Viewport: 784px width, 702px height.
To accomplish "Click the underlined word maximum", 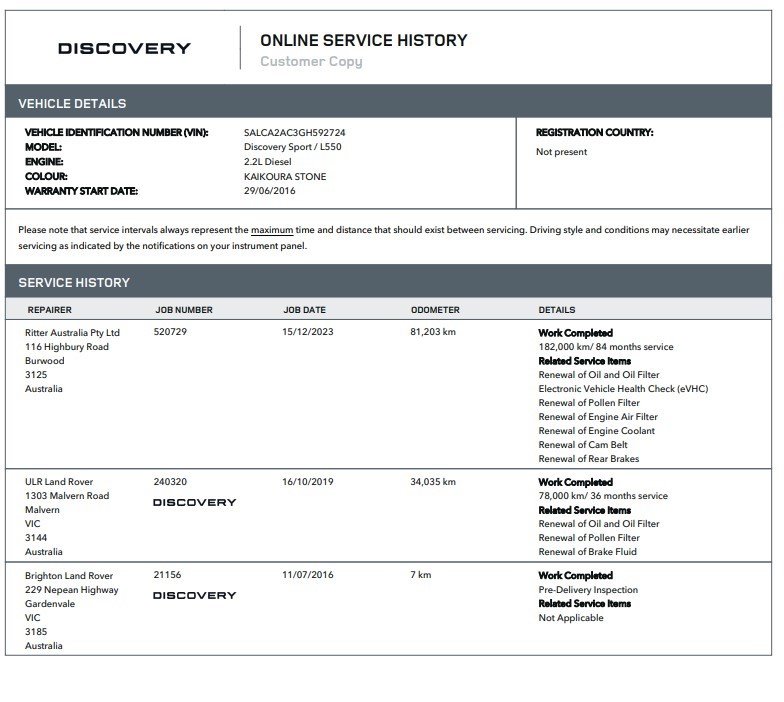I will click(x=271, y=230).
